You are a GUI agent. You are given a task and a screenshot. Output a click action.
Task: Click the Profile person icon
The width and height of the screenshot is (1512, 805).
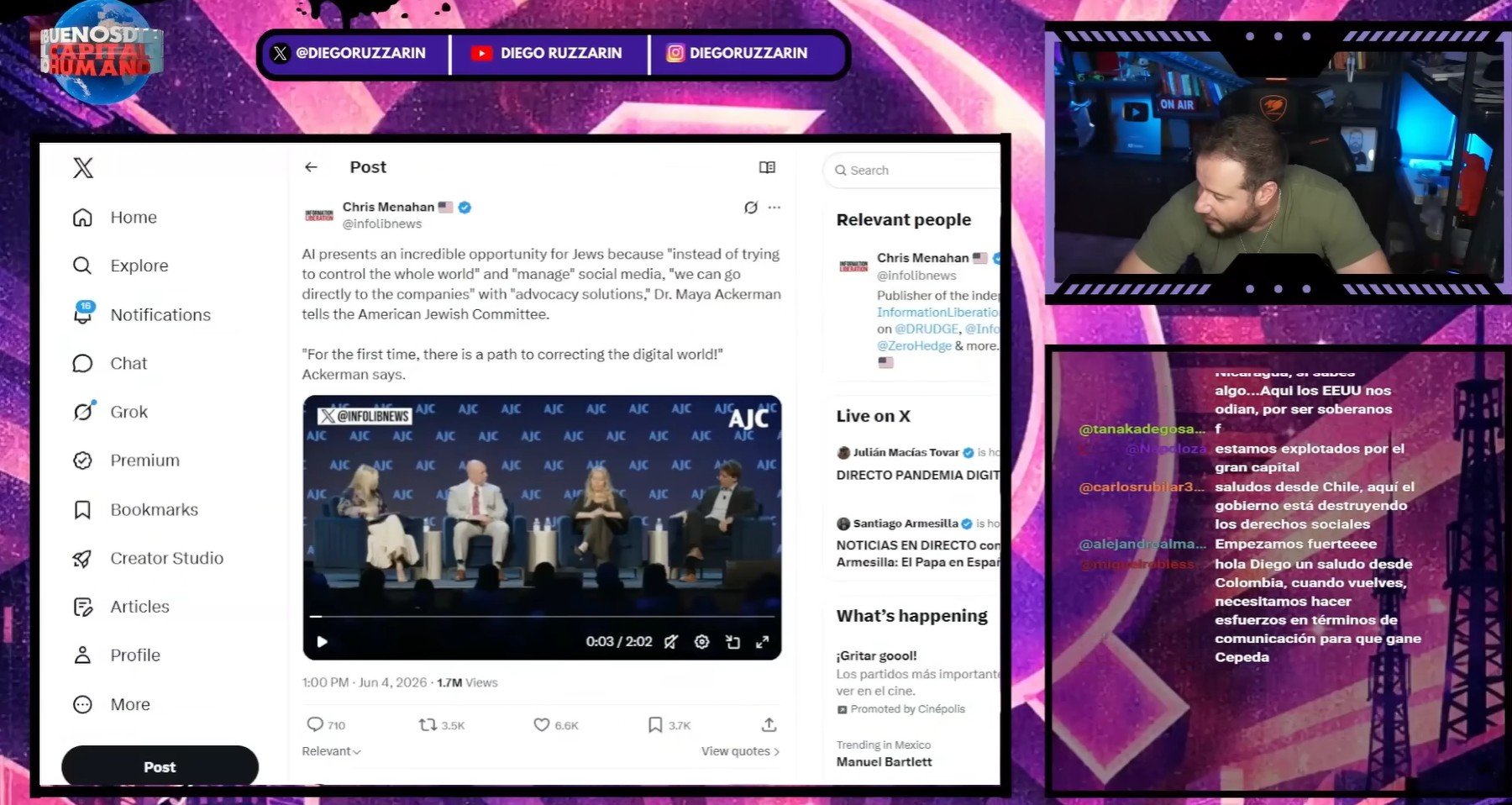pos(82,655)
